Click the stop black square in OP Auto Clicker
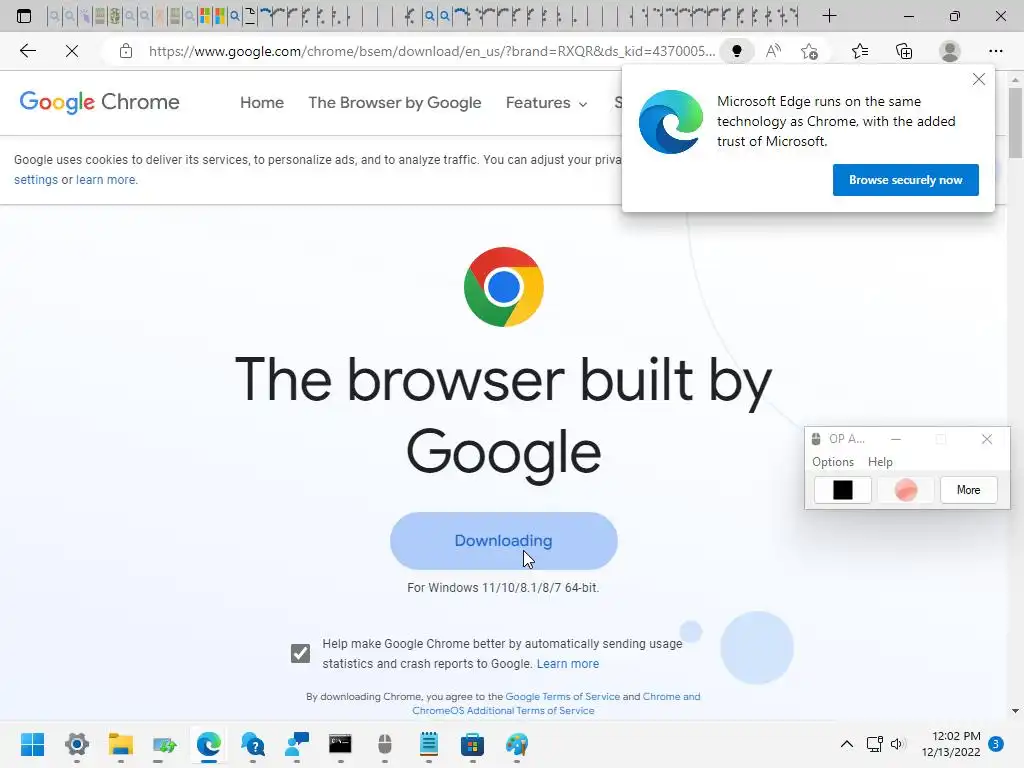 coord(842,490)
